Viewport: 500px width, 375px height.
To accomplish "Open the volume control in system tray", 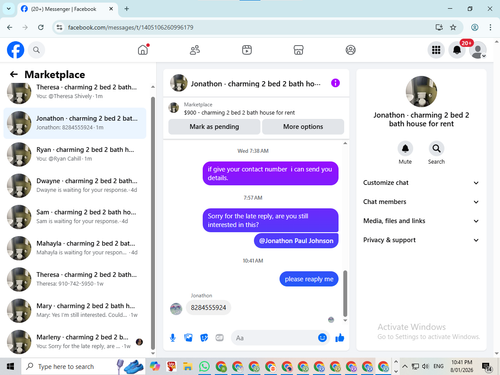I will [x=425, y=366].
